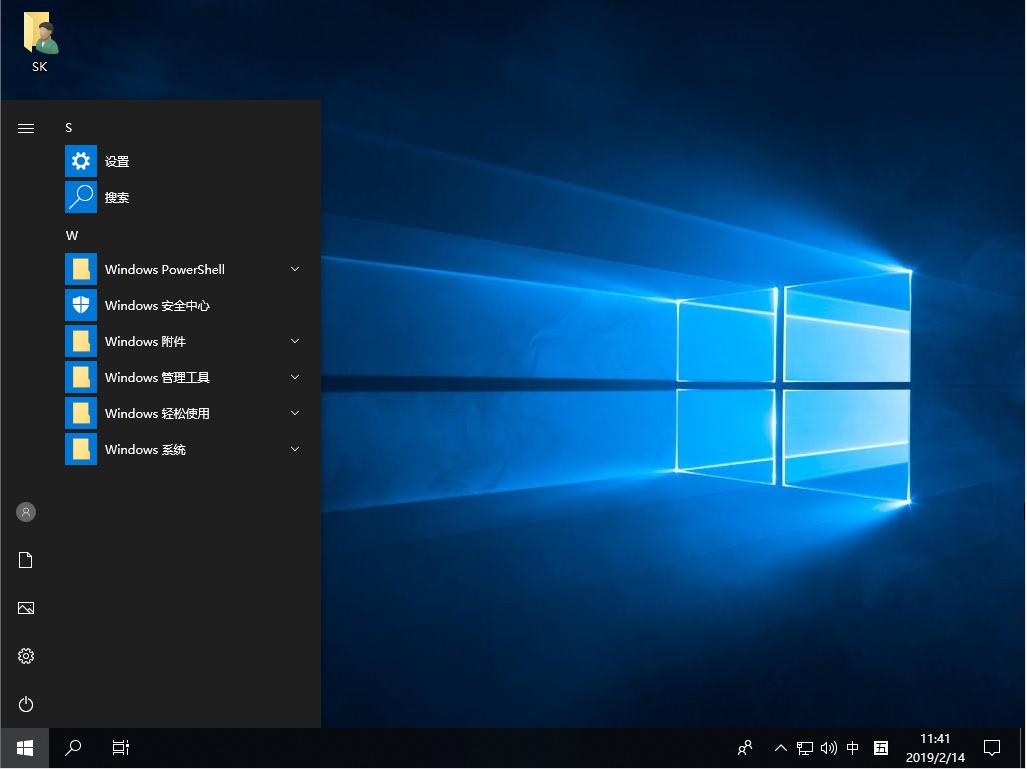Open Windows 安全中心 from the Start menu
1027x769 pixels.
point(156,305)
